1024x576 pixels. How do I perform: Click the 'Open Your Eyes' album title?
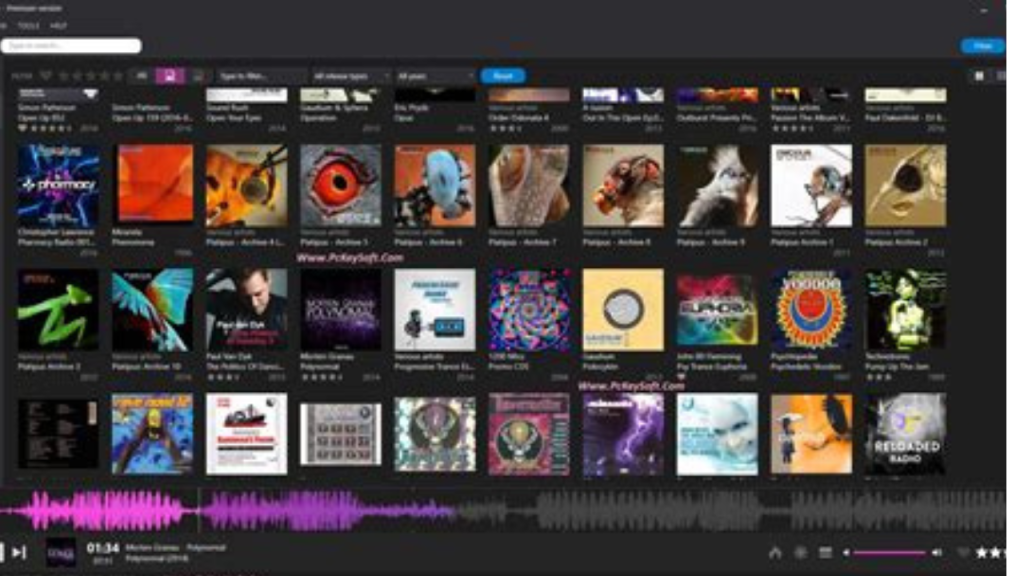[234, 118]
